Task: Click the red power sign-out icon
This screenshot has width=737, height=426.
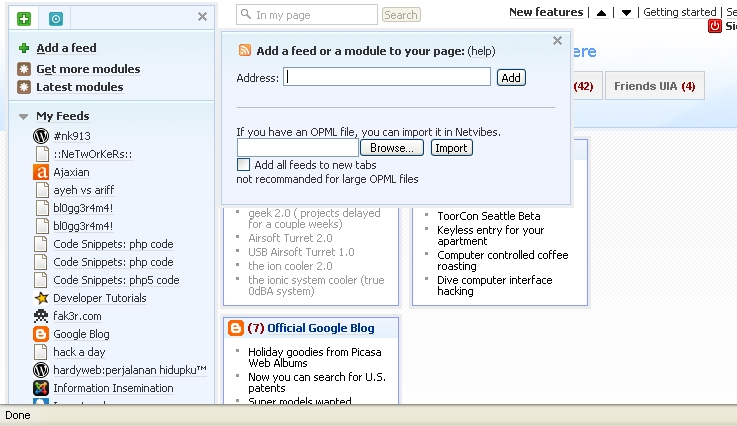Action: (x=714, y=26)
